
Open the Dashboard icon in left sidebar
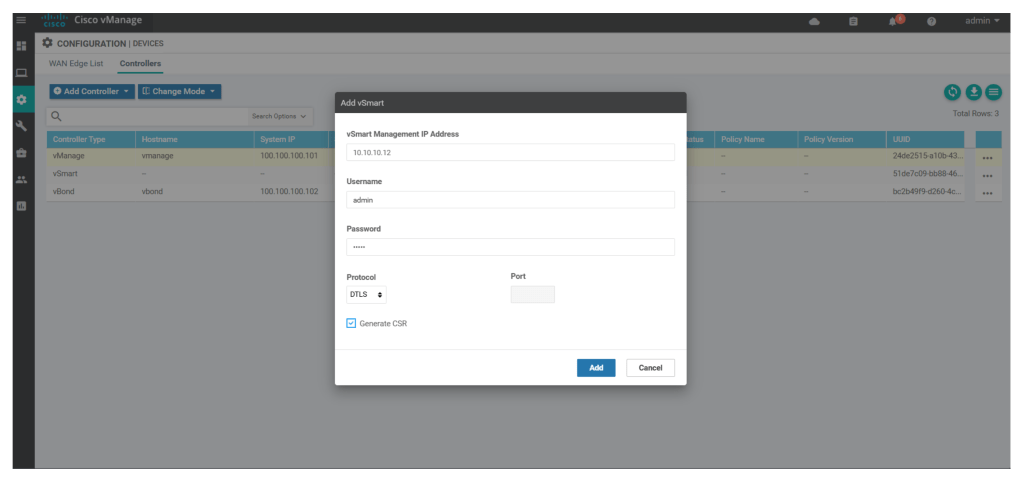click(x=21, y=46)
